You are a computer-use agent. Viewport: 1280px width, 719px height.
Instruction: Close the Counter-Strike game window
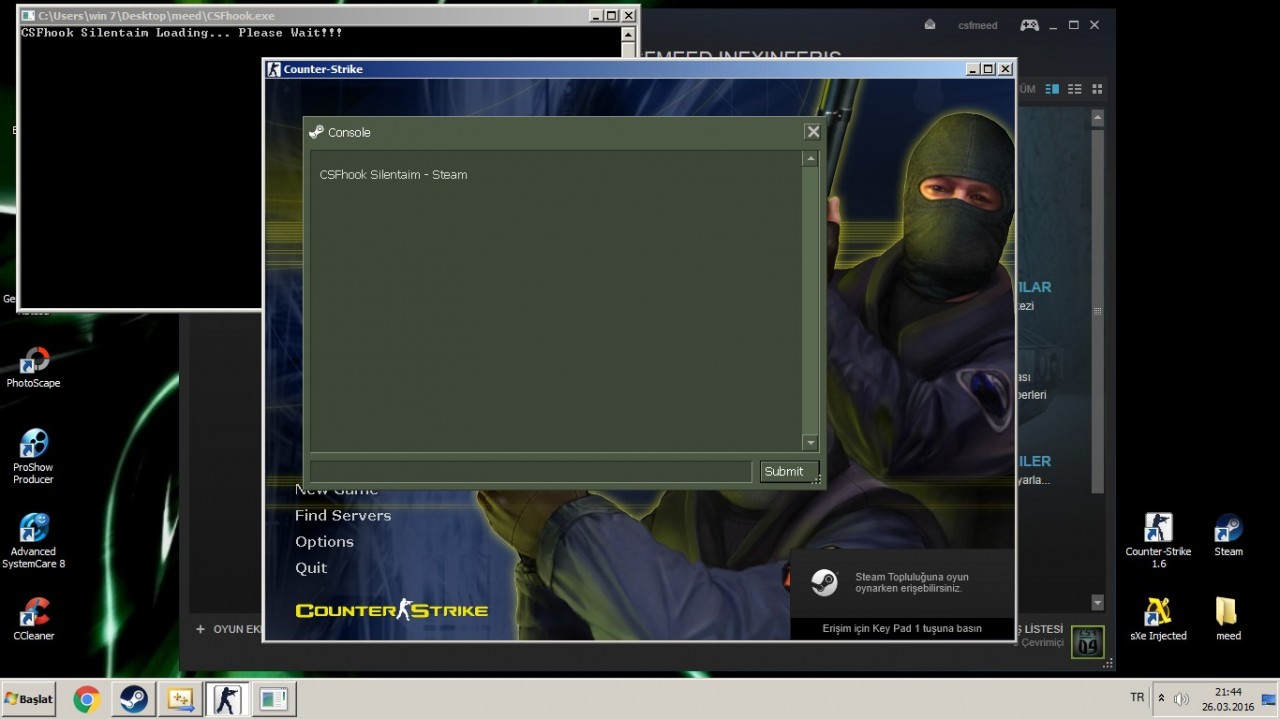click(1005, 69)
